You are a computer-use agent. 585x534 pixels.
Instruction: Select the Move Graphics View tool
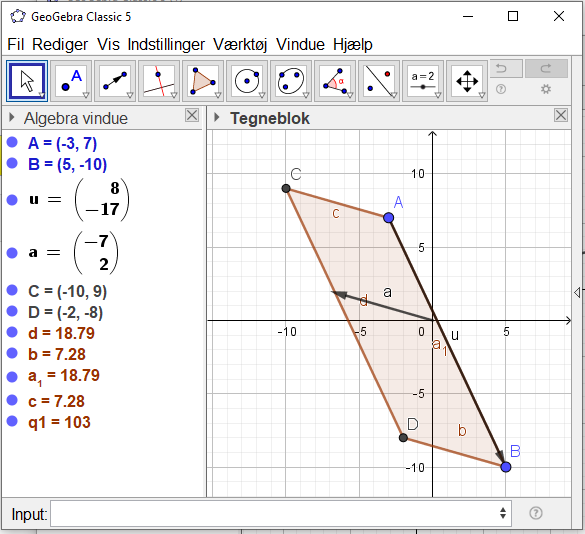[467, 81]
